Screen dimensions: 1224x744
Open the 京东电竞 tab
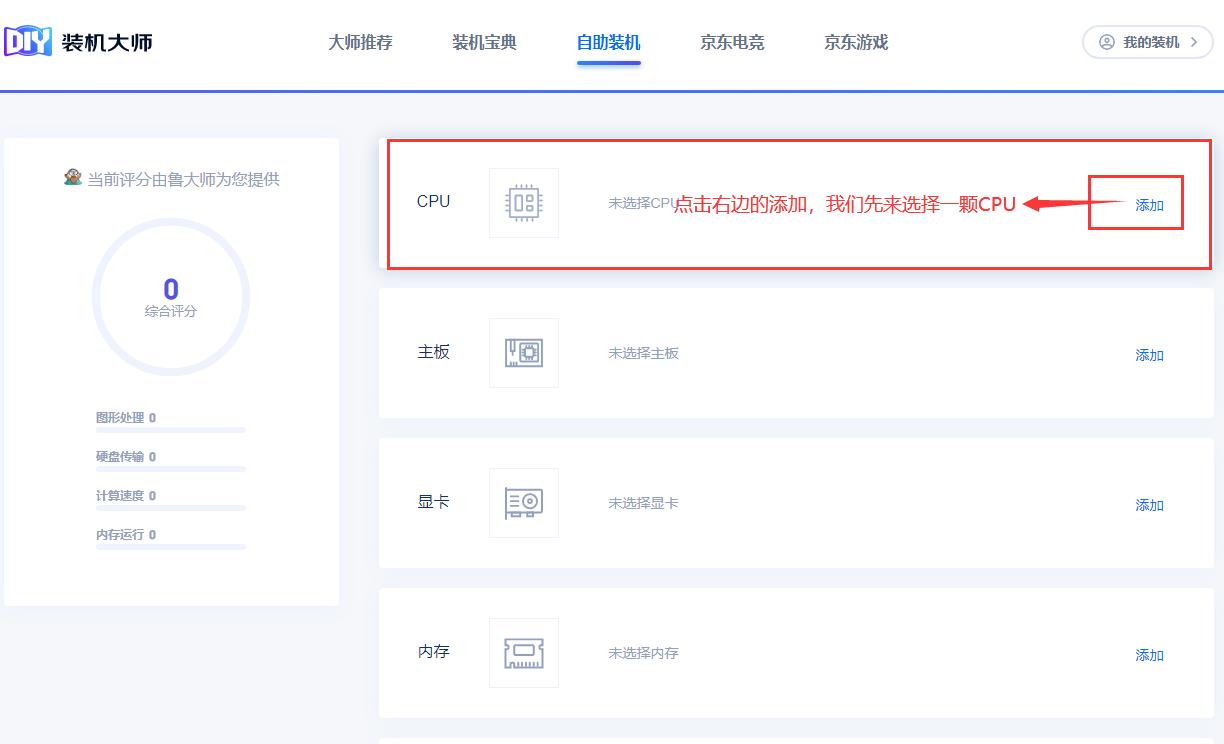[x=731, y=42]
